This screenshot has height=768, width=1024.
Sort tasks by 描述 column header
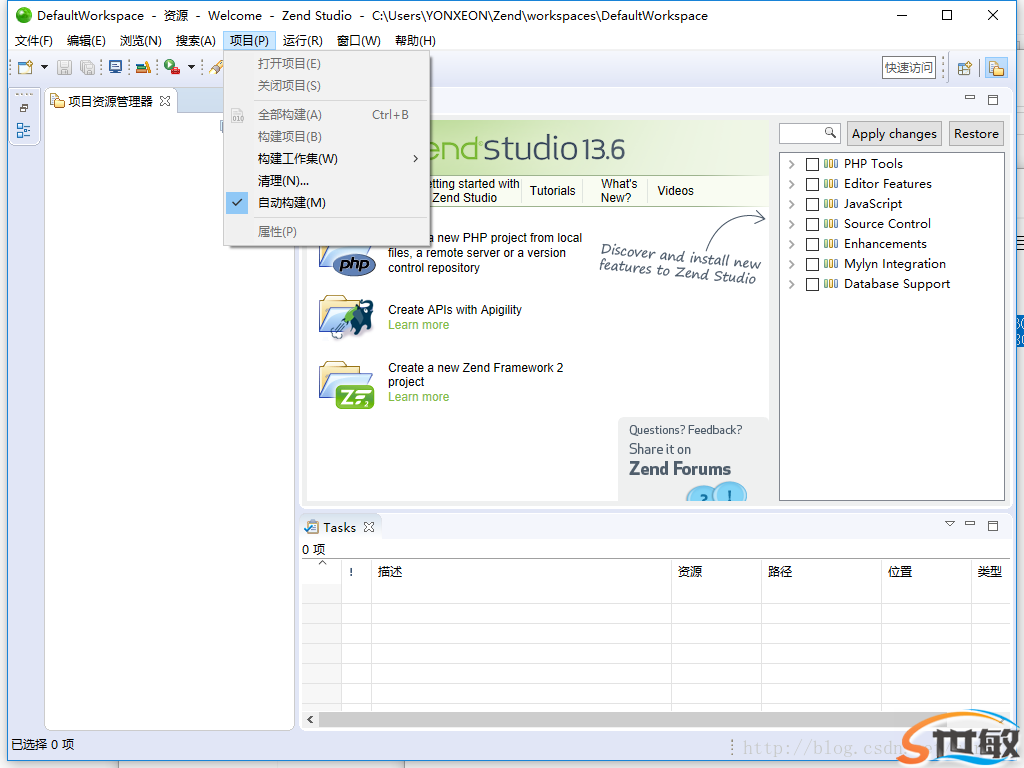point(521,571)
